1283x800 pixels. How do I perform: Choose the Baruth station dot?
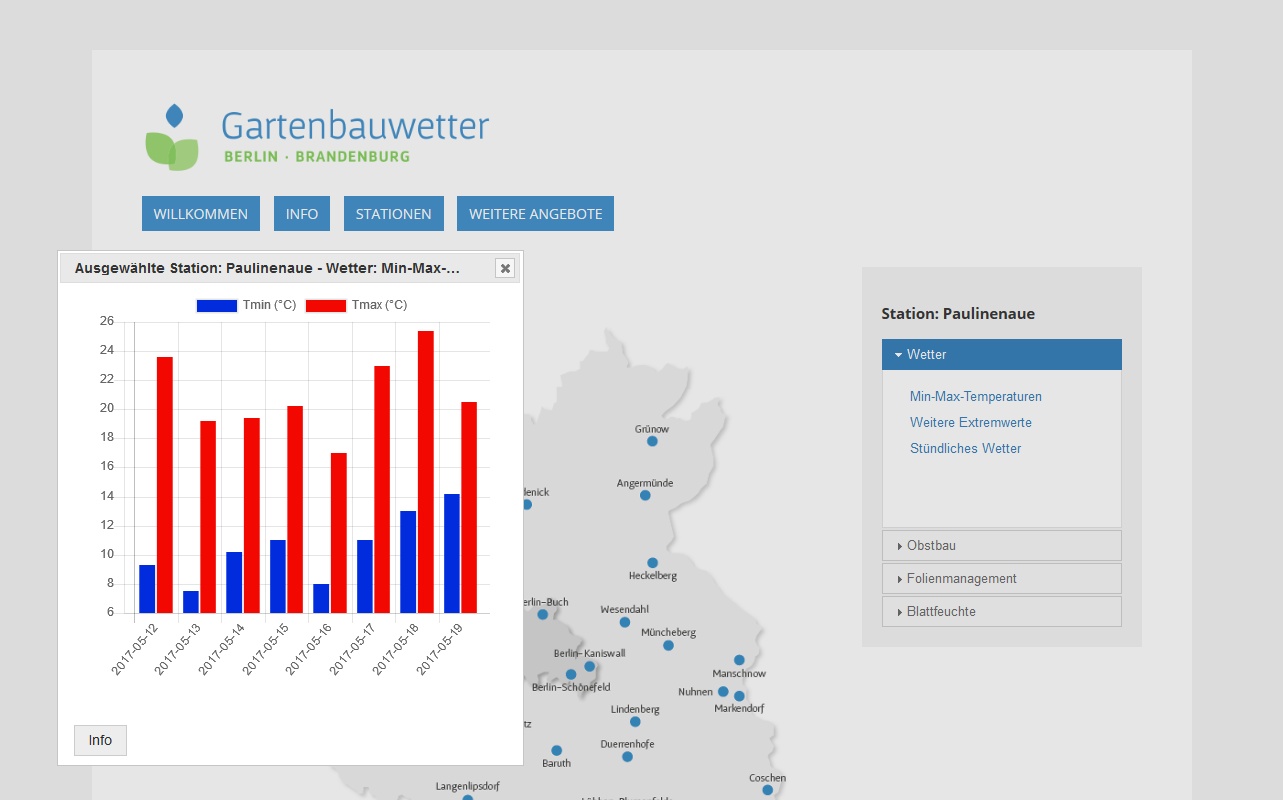point(556,750)
